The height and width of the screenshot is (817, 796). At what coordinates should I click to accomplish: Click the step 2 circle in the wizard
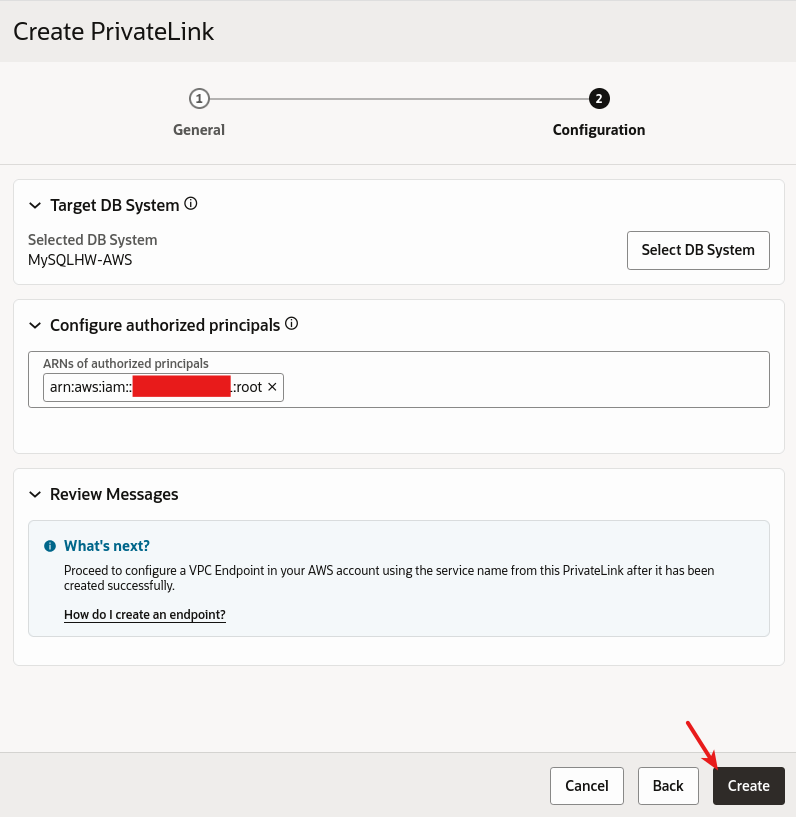pyautogui.click(x=599, y=98)
